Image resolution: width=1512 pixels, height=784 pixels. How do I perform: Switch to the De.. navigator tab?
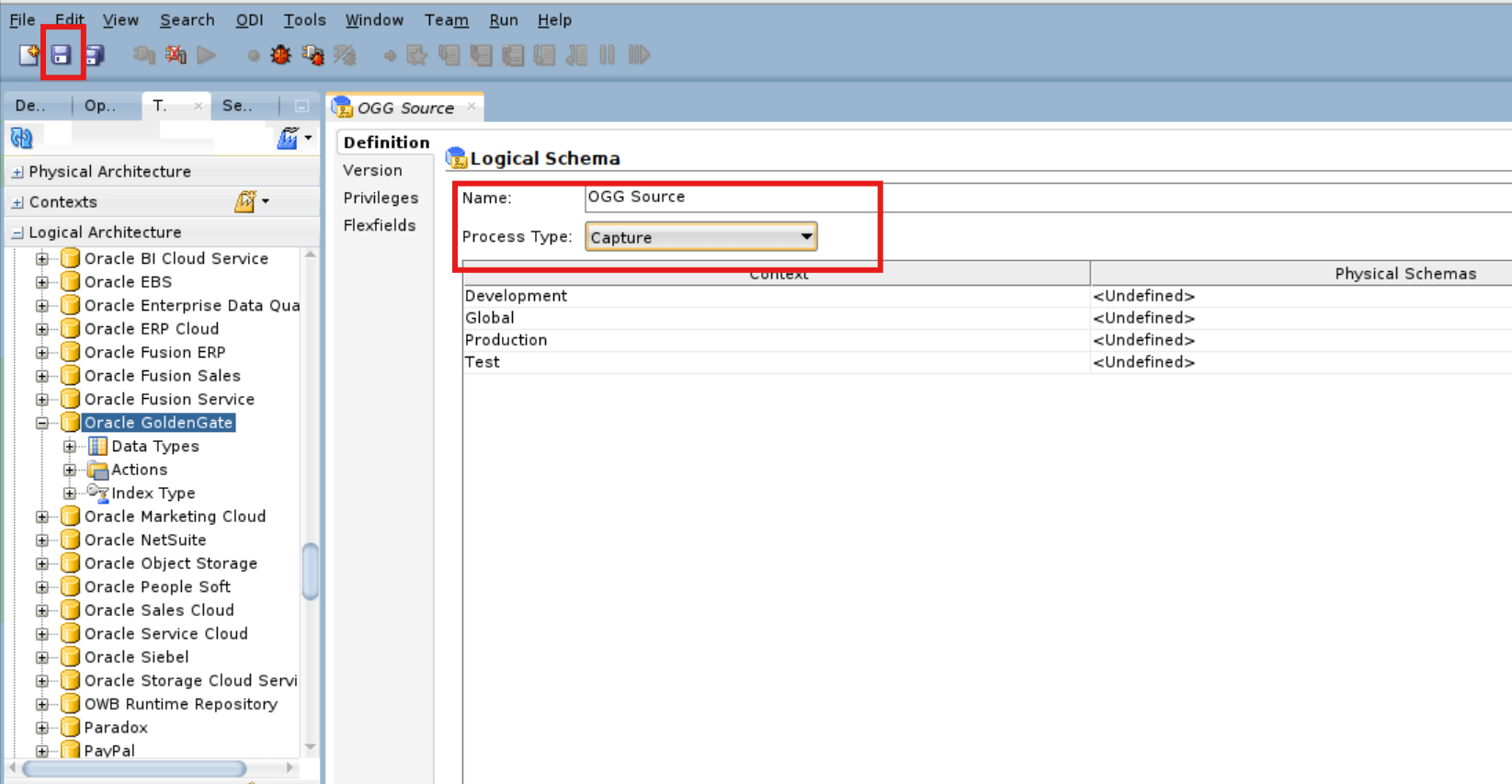(30, 106)
